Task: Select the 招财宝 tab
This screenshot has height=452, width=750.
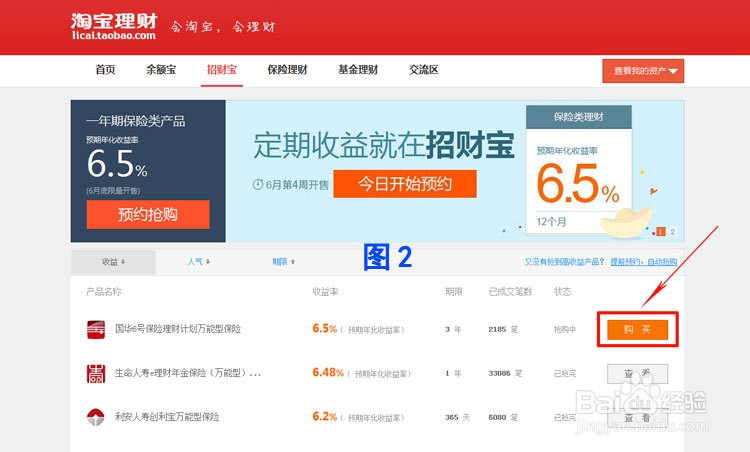Action: click(221, 70)
